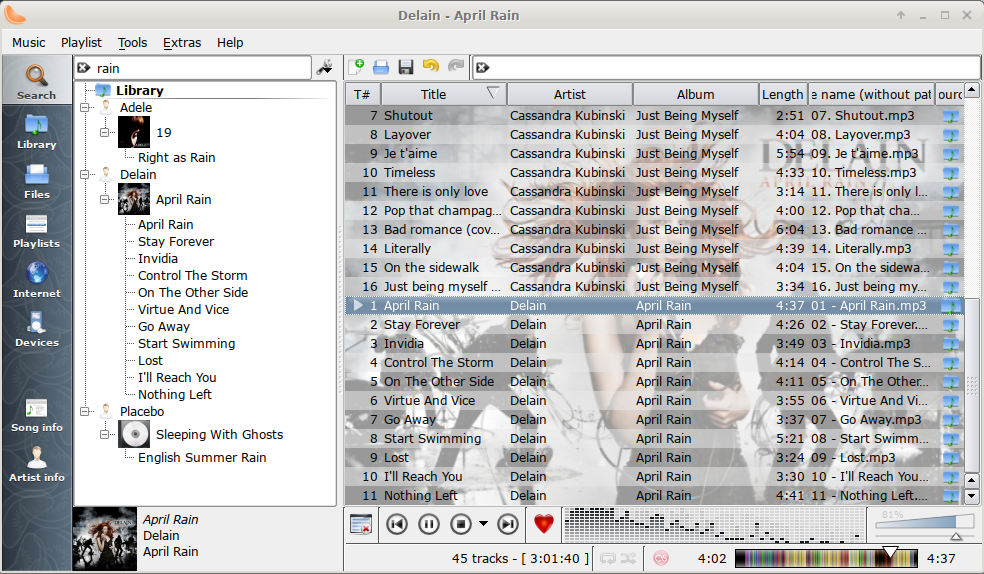984x574 pixels.
Task: Skip to the next track
Action: pyautogui.click(x=508, y=524)
